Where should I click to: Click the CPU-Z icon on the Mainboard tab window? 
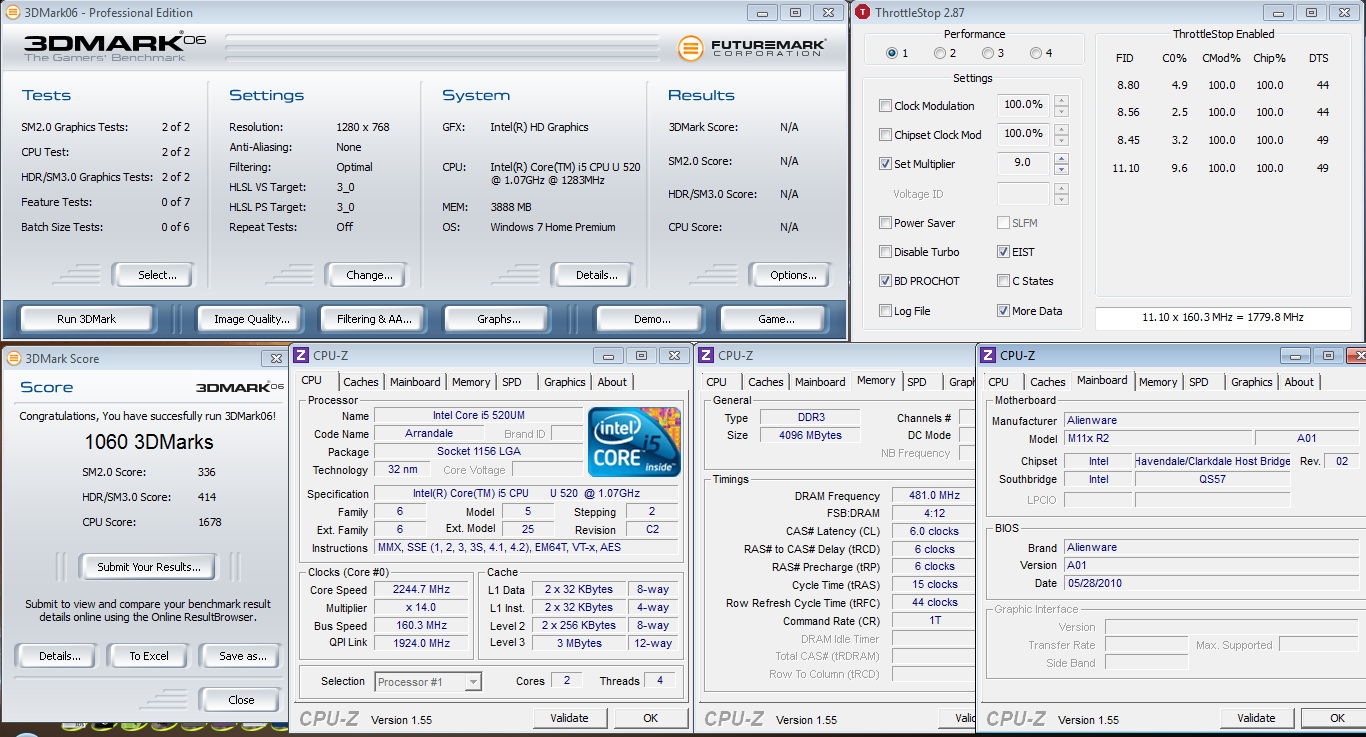click(988, 355)
